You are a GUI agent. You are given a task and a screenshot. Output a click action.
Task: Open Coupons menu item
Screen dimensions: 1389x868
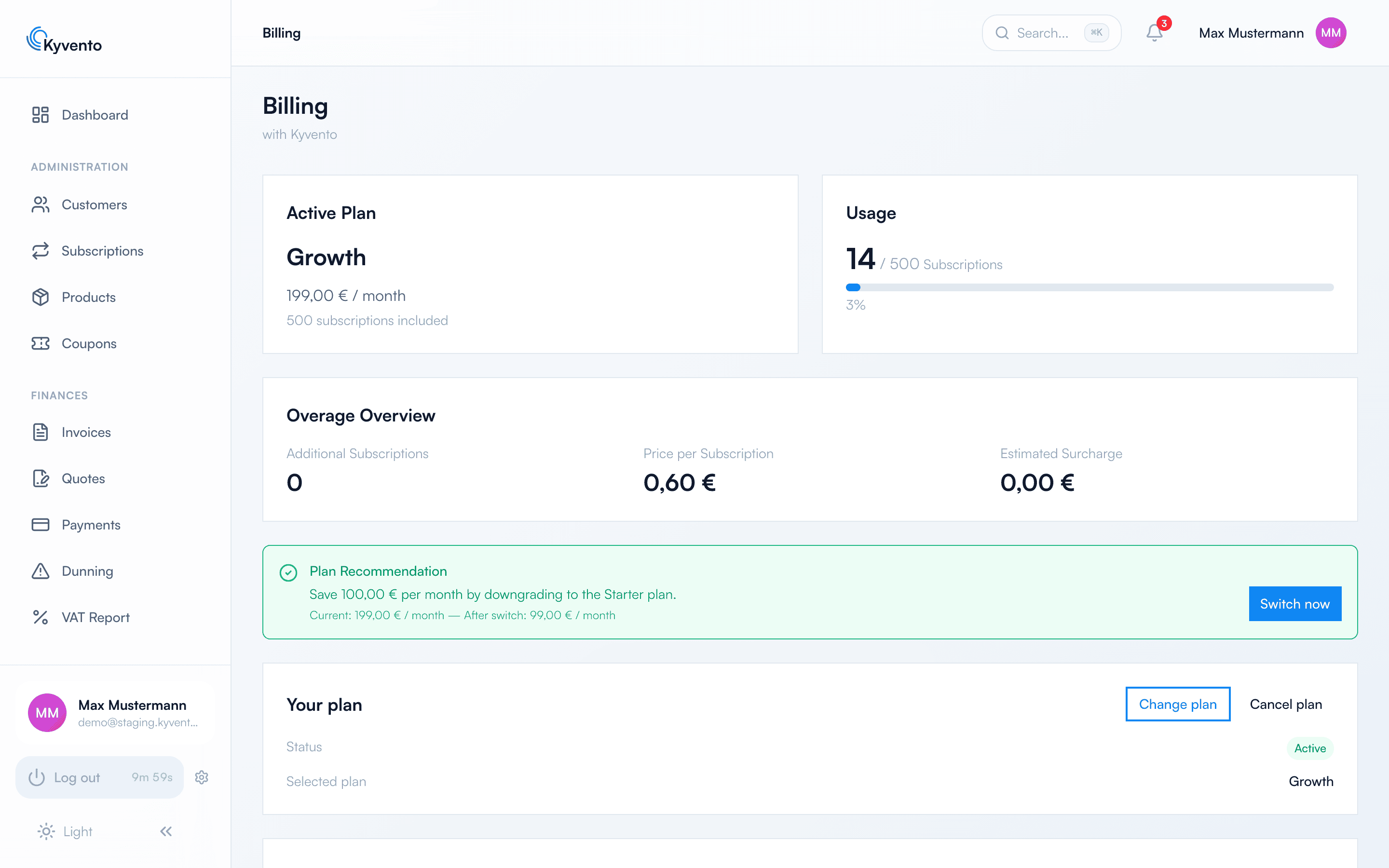click(89, 343)
